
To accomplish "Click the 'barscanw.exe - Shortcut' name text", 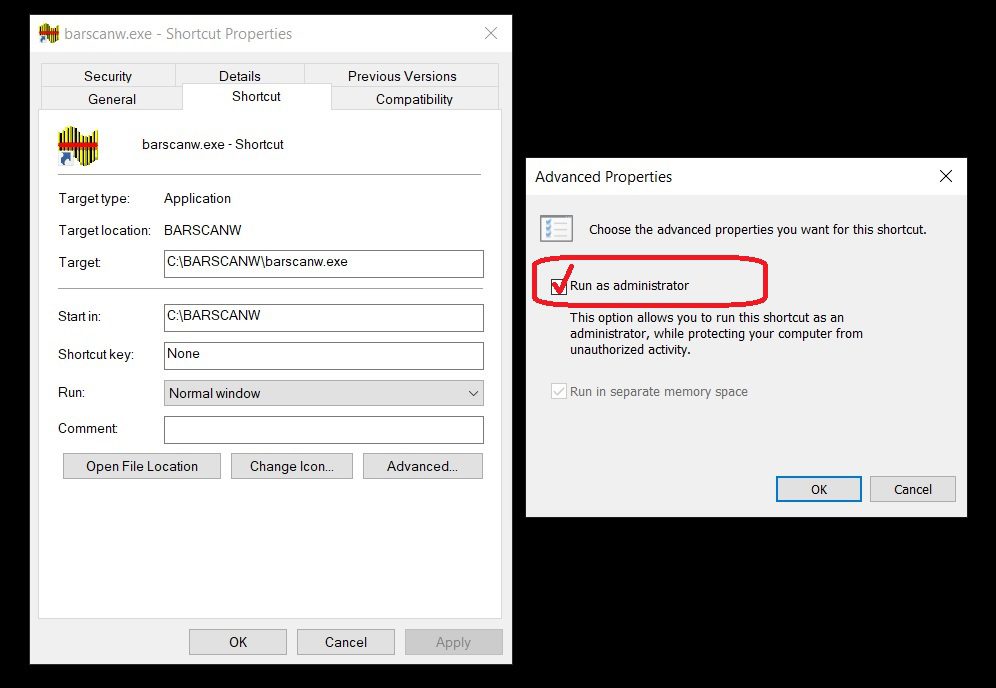I will pos(213,144).
